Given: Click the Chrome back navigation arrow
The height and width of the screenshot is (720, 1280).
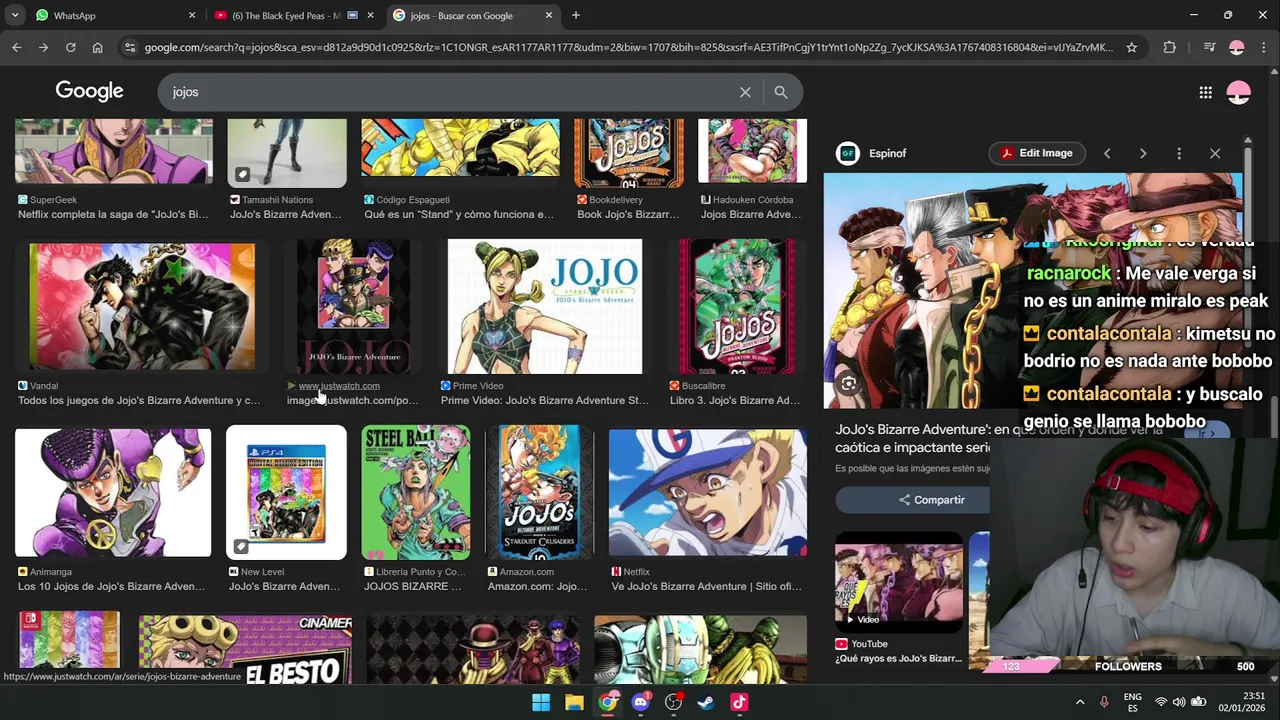Looking at the screenshot, I should (16, 47).
